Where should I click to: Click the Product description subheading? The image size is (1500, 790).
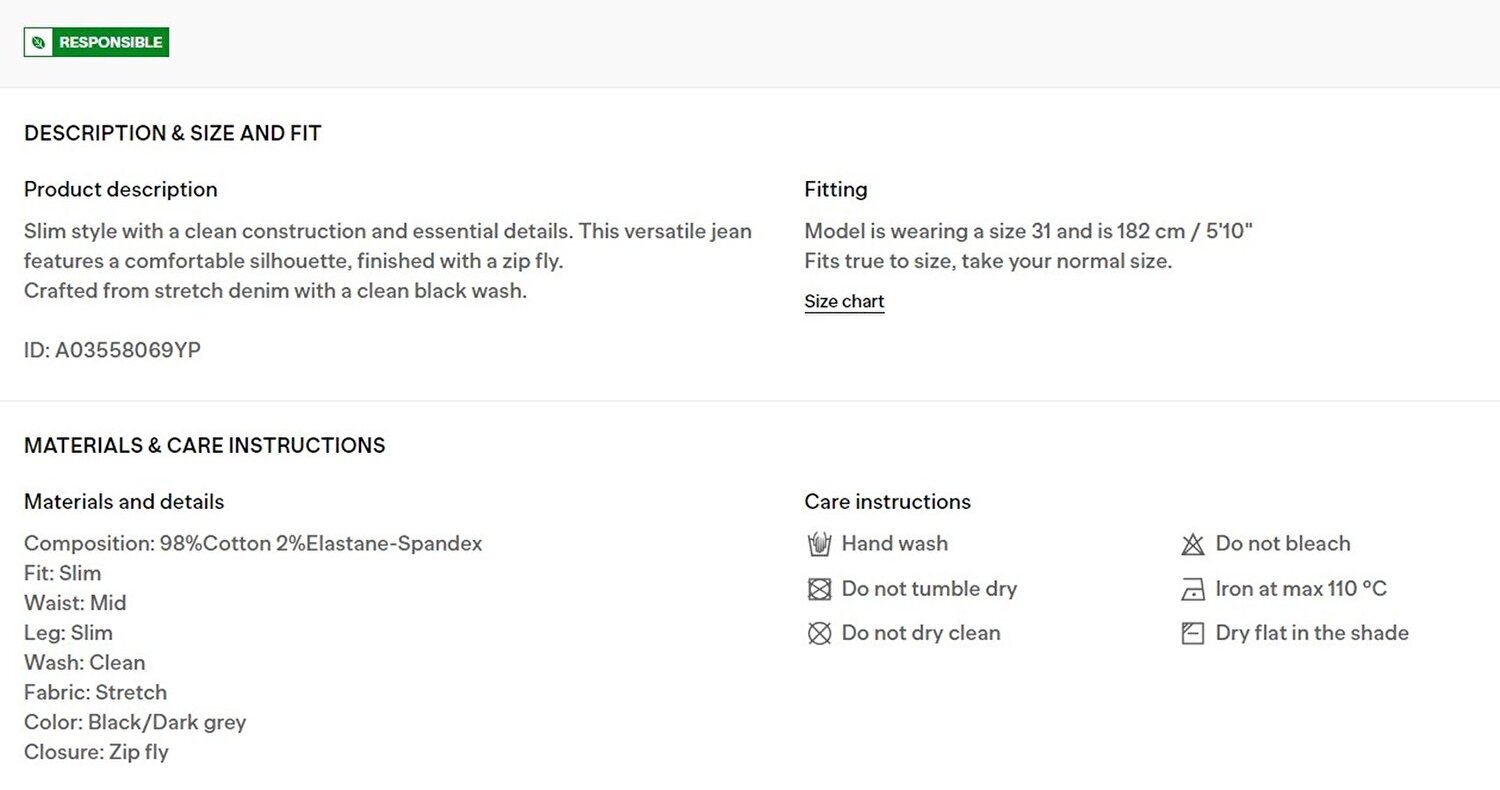click(x=120, y=189)
